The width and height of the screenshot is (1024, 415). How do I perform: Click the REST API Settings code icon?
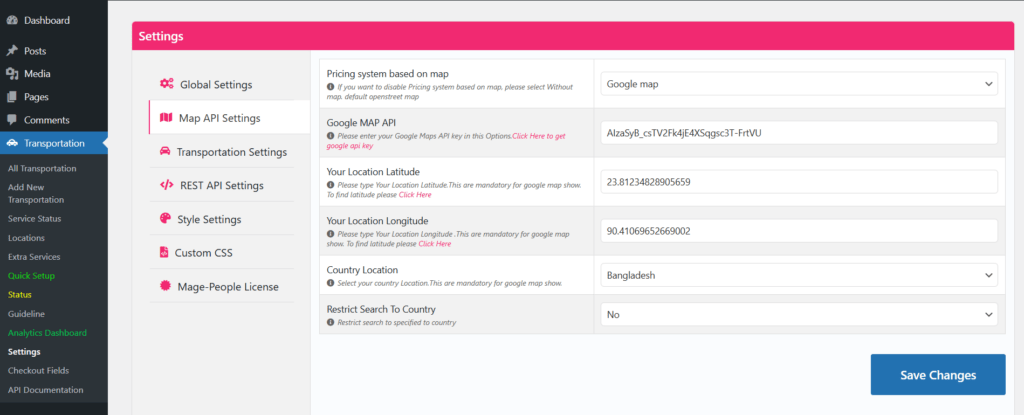[x=167, y=185]
